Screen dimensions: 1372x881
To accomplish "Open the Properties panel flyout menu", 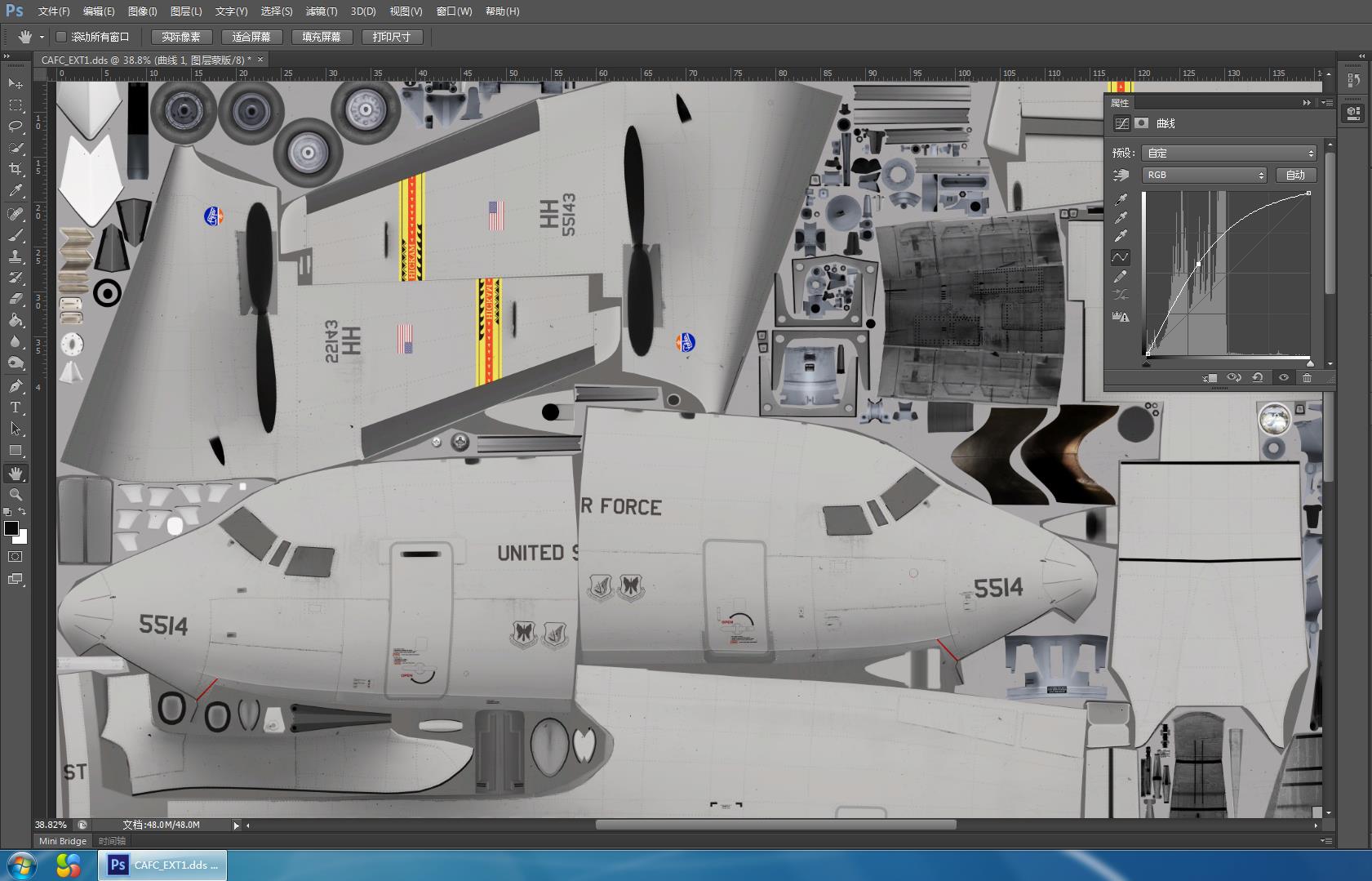I will (1326, 103).
